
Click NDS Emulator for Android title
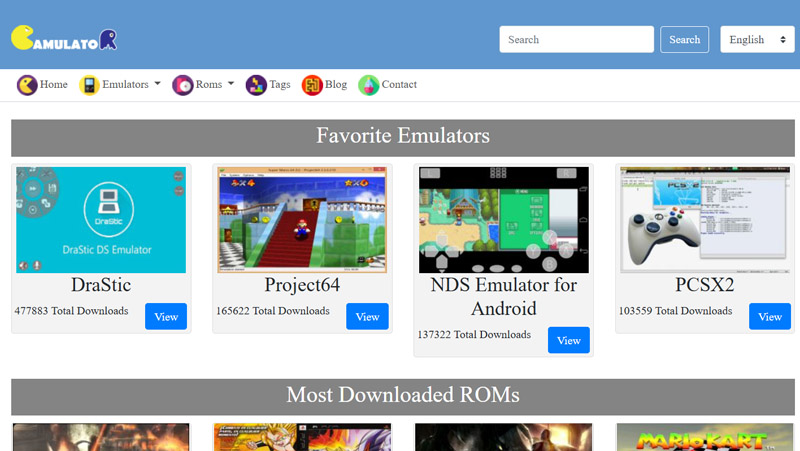click(504, 296)
